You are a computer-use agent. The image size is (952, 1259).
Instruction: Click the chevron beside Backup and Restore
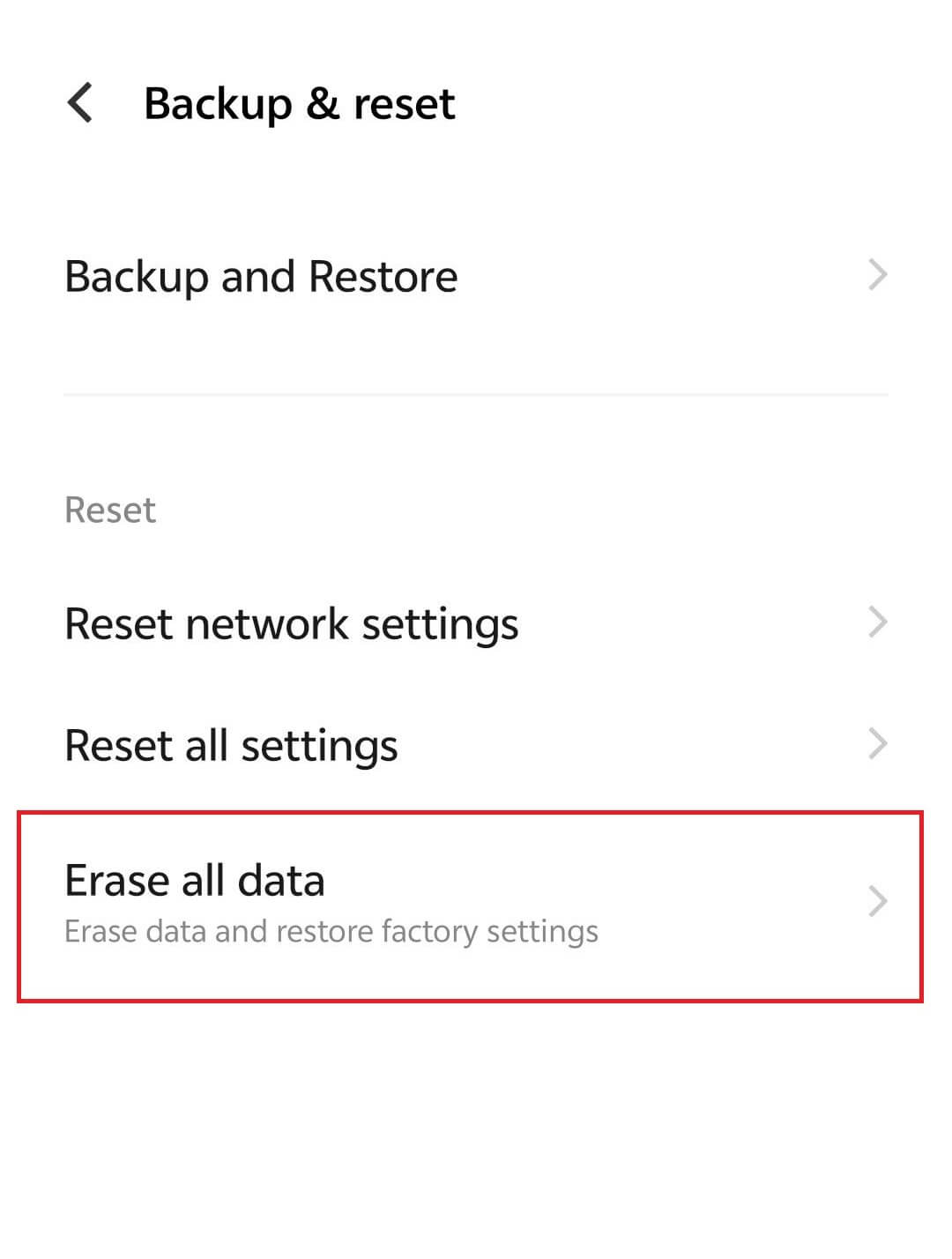878,275
